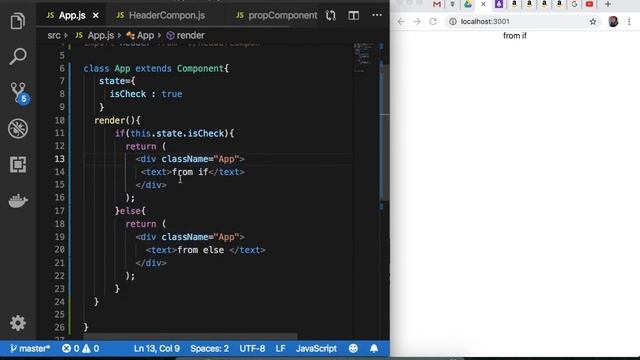Open the Debug (bug) view
The image size is (640, 360).
click(x=18, y=129)
